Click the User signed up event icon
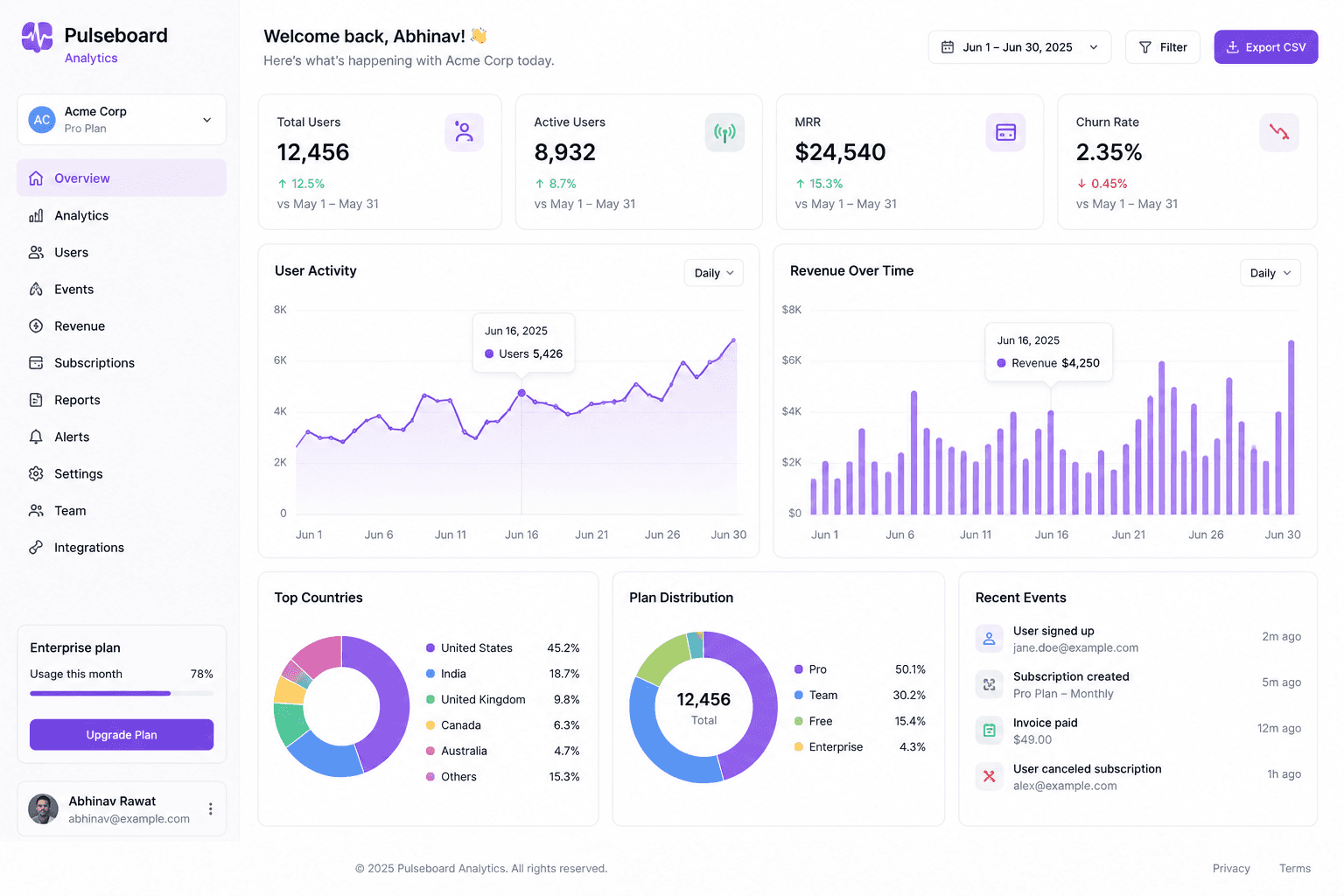1344x896 pixels. (x=989, y=639)
